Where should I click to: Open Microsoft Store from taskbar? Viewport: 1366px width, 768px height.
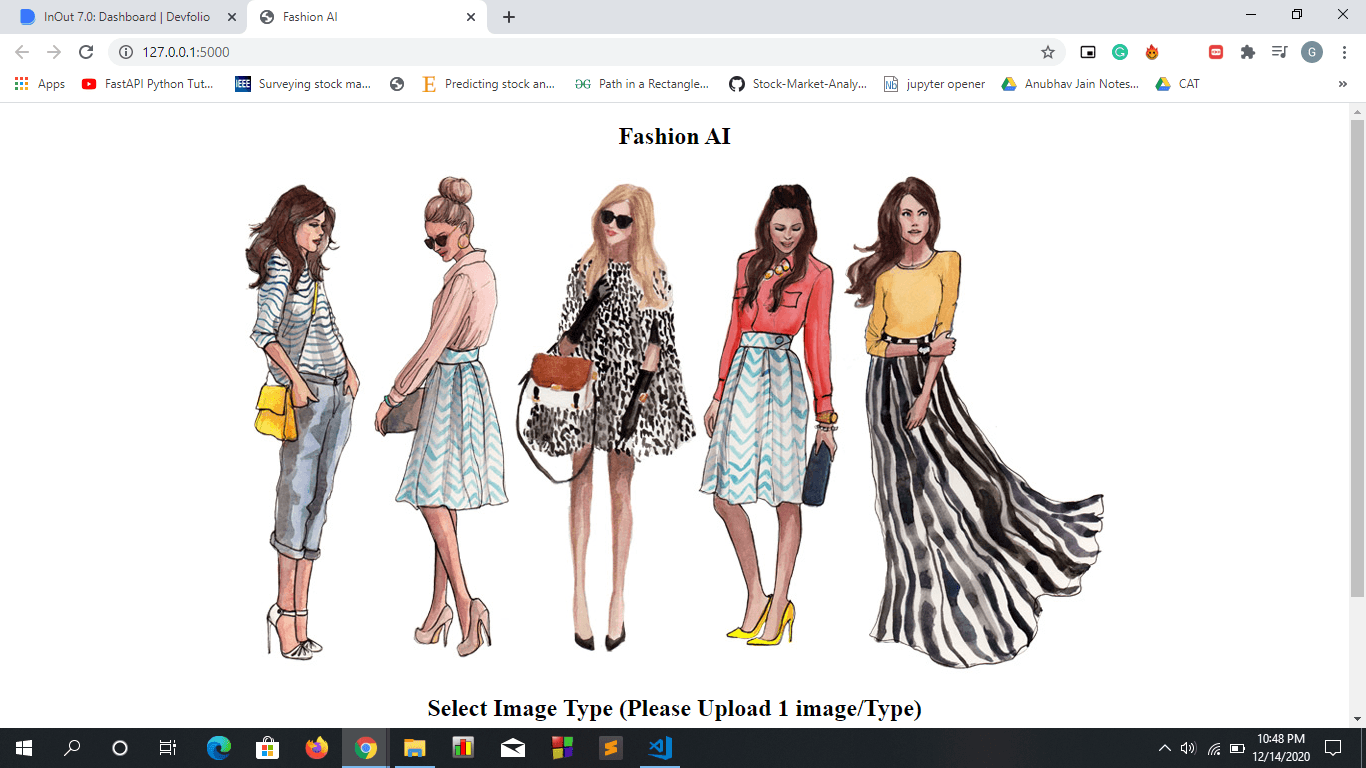pyautogui.click(x=267, y=748)
